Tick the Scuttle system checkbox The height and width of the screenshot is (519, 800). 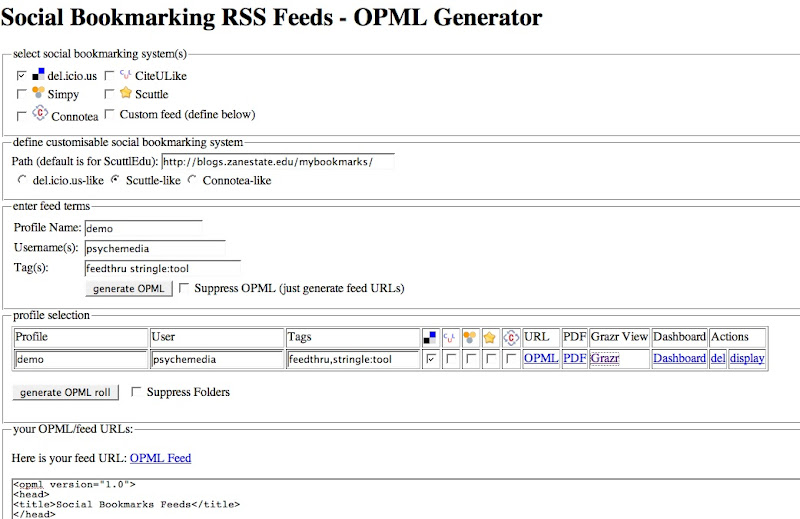pos(109,94)
